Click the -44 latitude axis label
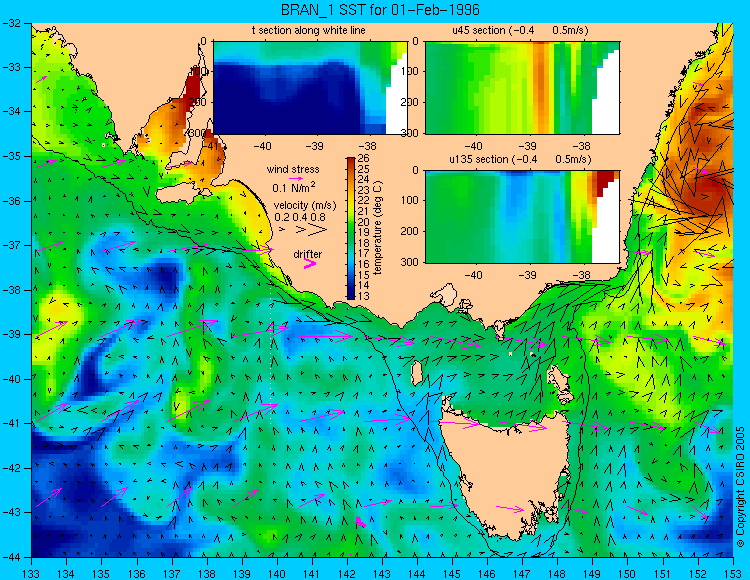This screenshot has width=750, height=580. point(12,557)
